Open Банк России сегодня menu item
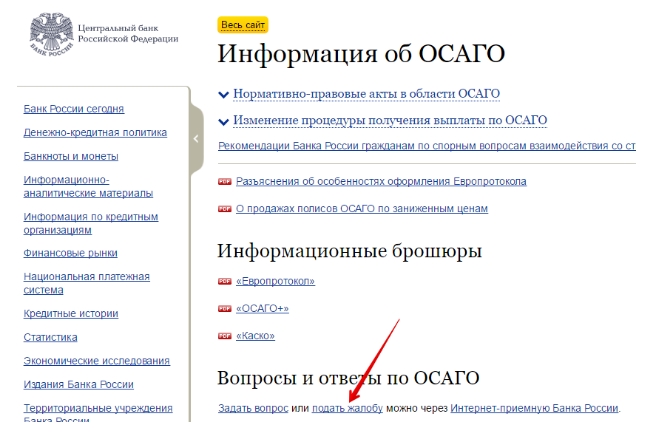The width and height of the screenshot is (652, 432). [x=73, y=108]
